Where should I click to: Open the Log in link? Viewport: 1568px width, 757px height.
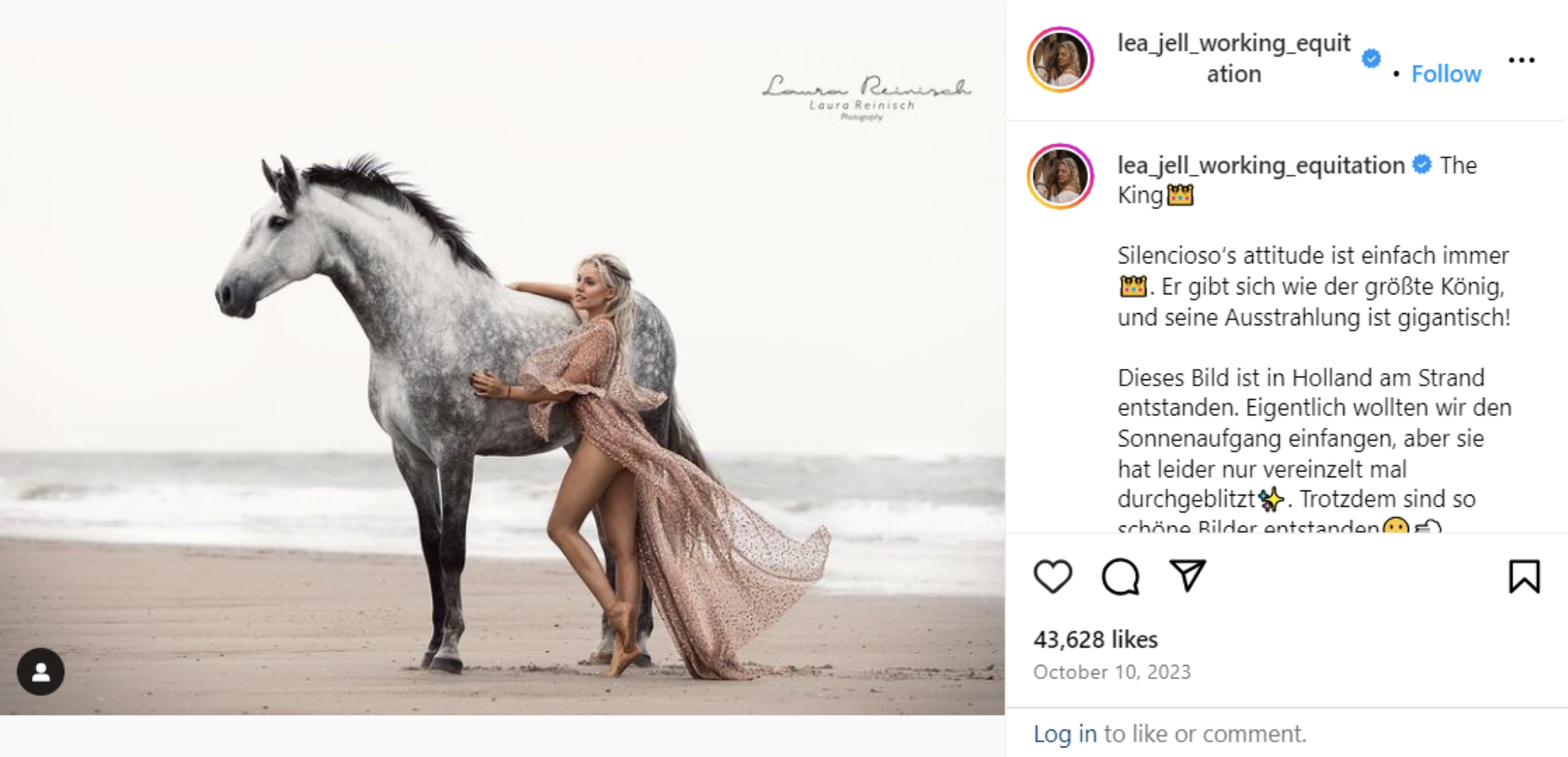pyautogui.click(x=1065, y=734)
